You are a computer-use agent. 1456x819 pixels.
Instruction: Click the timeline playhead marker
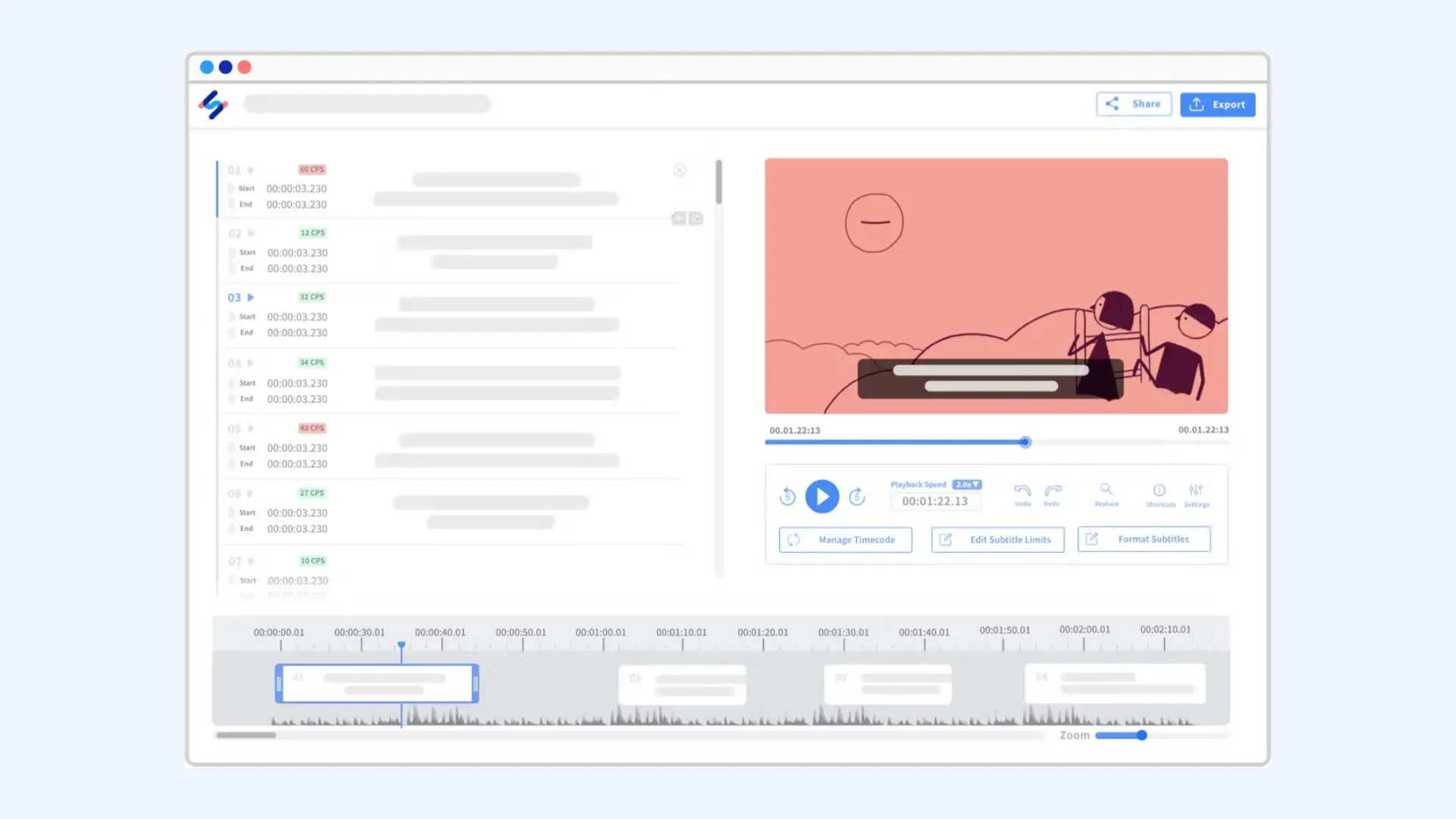401,646
